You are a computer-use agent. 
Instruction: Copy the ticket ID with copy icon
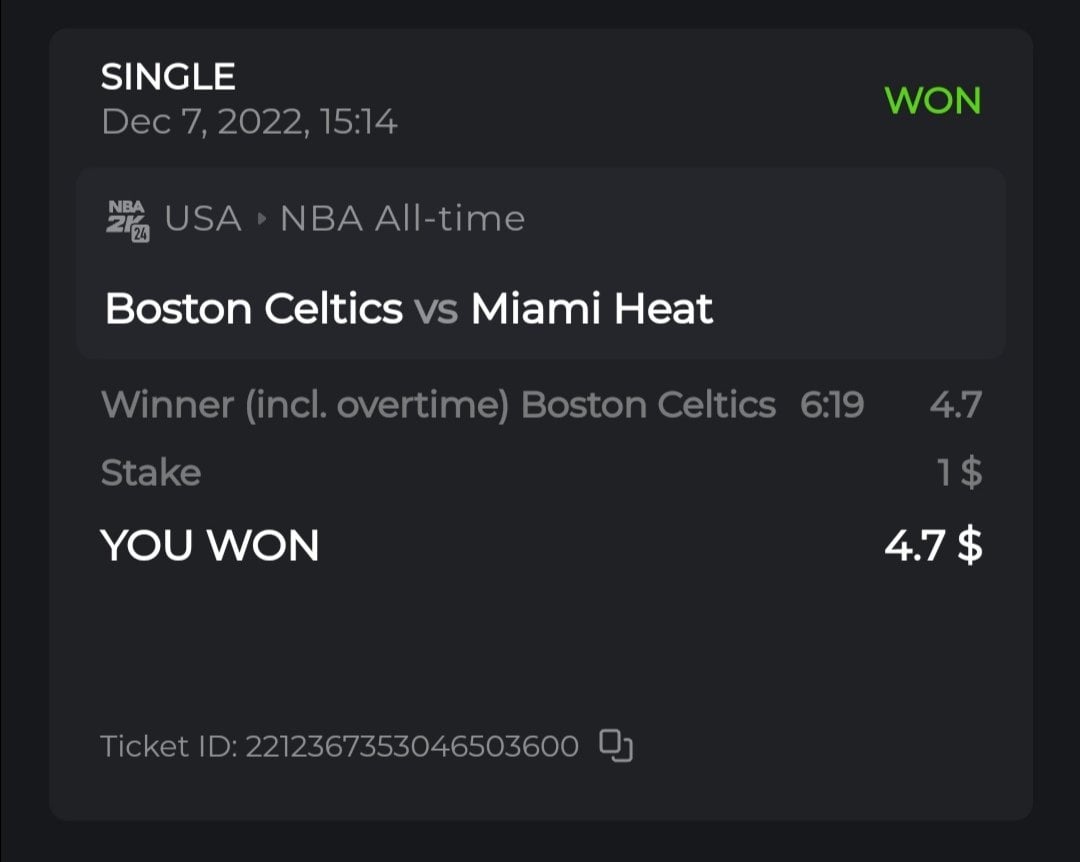616,746
